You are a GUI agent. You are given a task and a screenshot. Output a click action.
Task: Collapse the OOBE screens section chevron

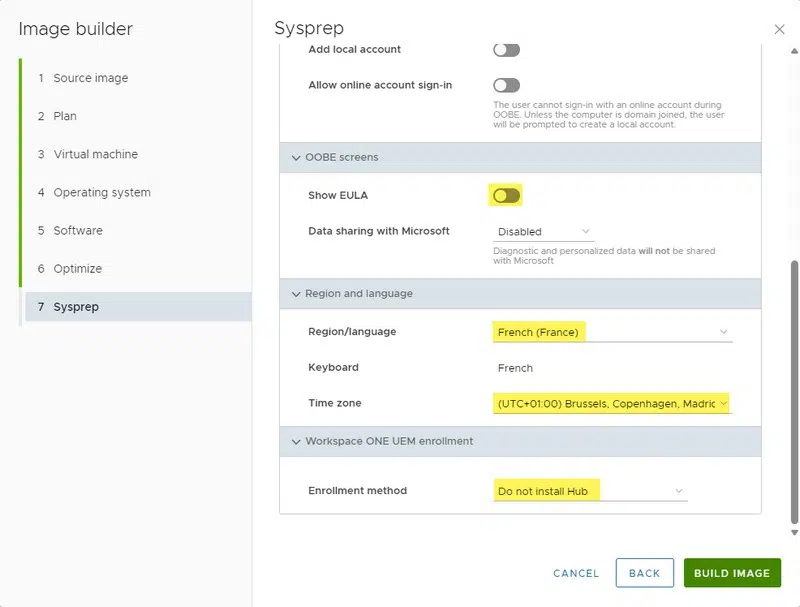pos(296,158)
